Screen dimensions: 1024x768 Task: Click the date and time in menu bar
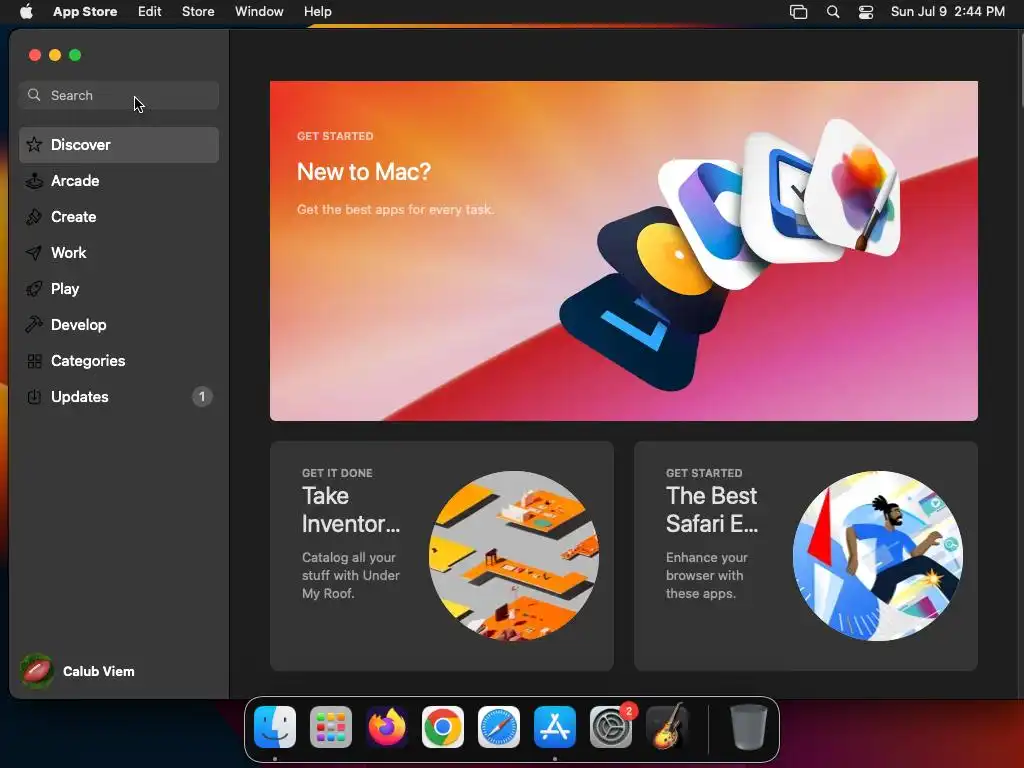[948, 12]
